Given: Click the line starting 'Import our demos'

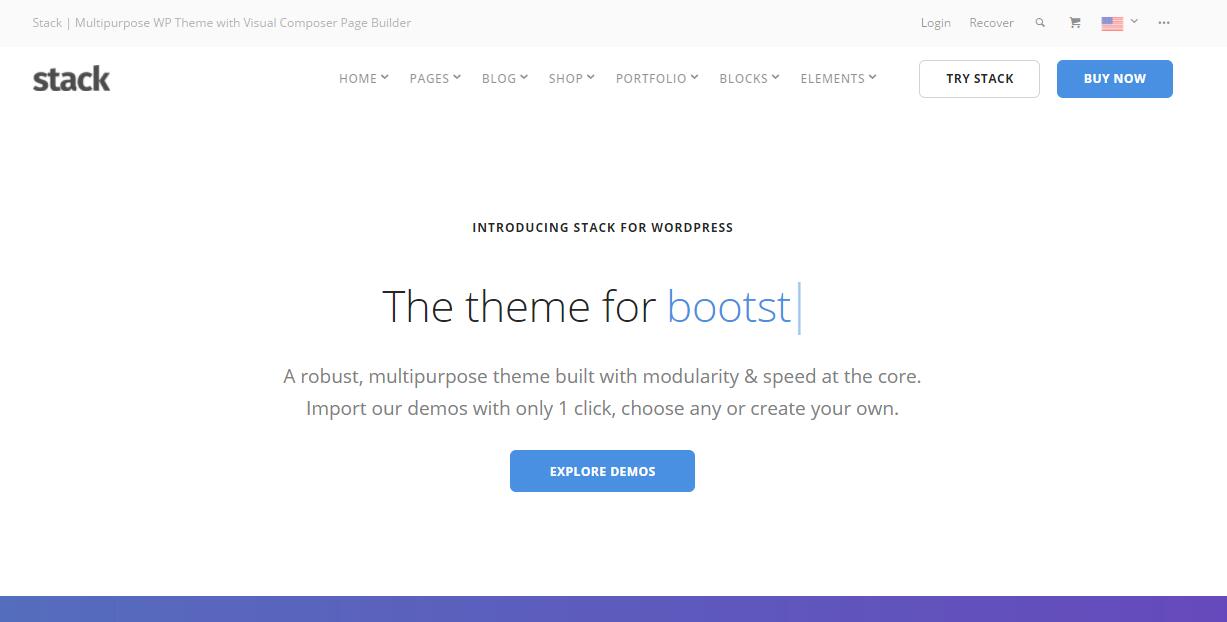Looking at the screenshot, I should click(x=602, y=408).
